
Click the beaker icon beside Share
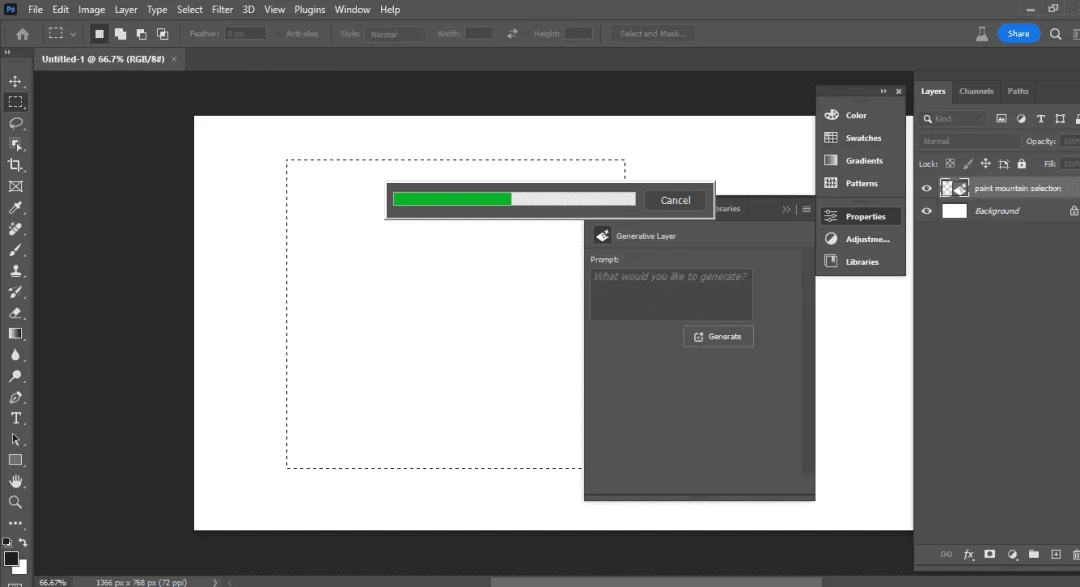(982, 34)
